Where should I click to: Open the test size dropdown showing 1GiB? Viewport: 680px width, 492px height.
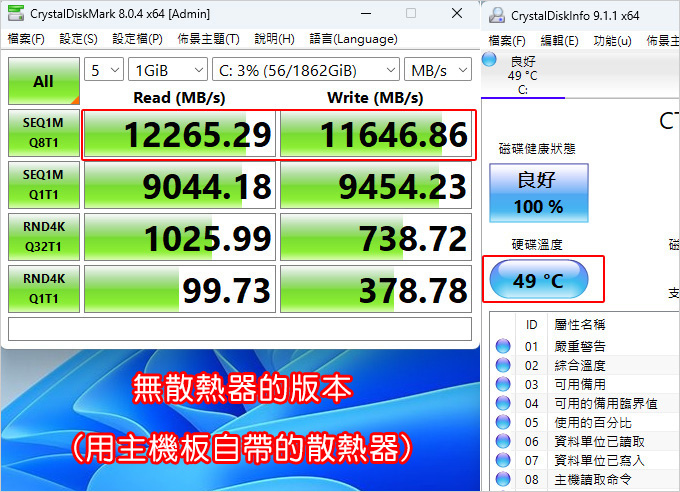[168, 69]
